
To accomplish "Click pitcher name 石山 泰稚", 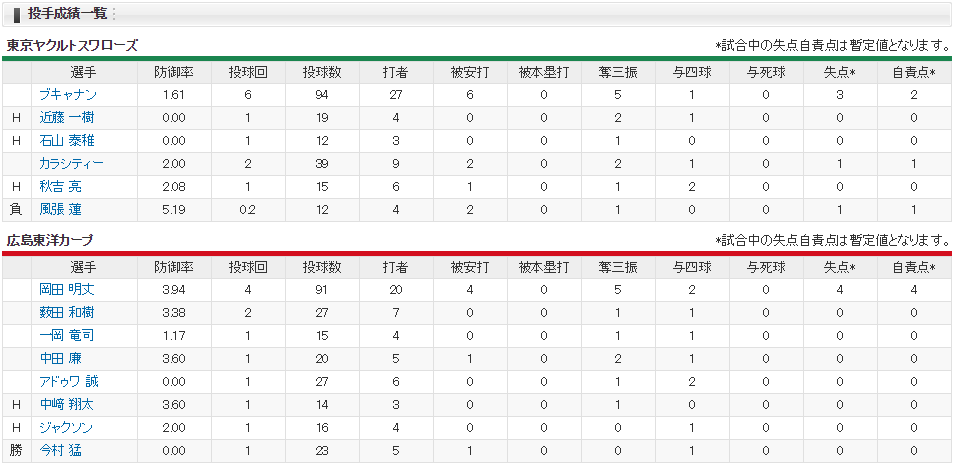I will pyautogui.click(x=66, y=141).
